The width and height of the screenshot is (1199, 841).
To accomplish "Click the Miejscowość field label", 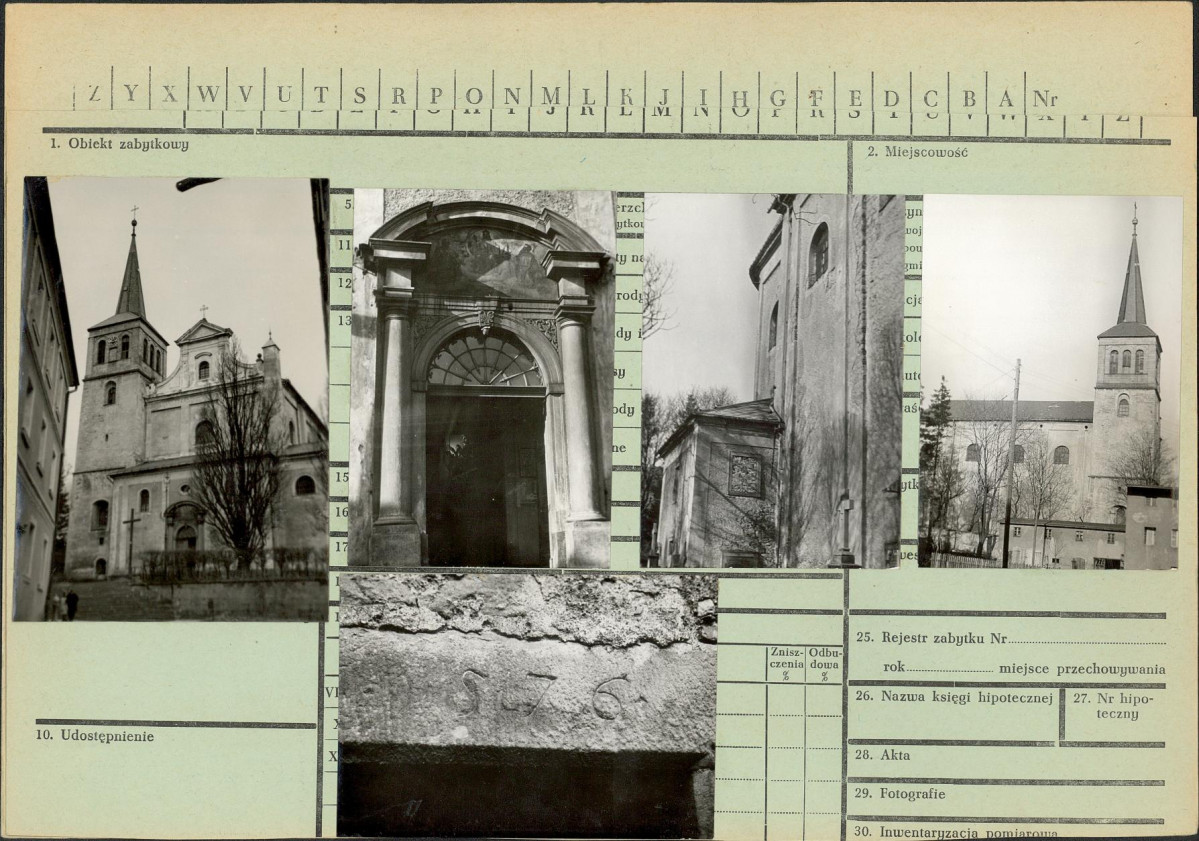I will click(x=903, y=152).
